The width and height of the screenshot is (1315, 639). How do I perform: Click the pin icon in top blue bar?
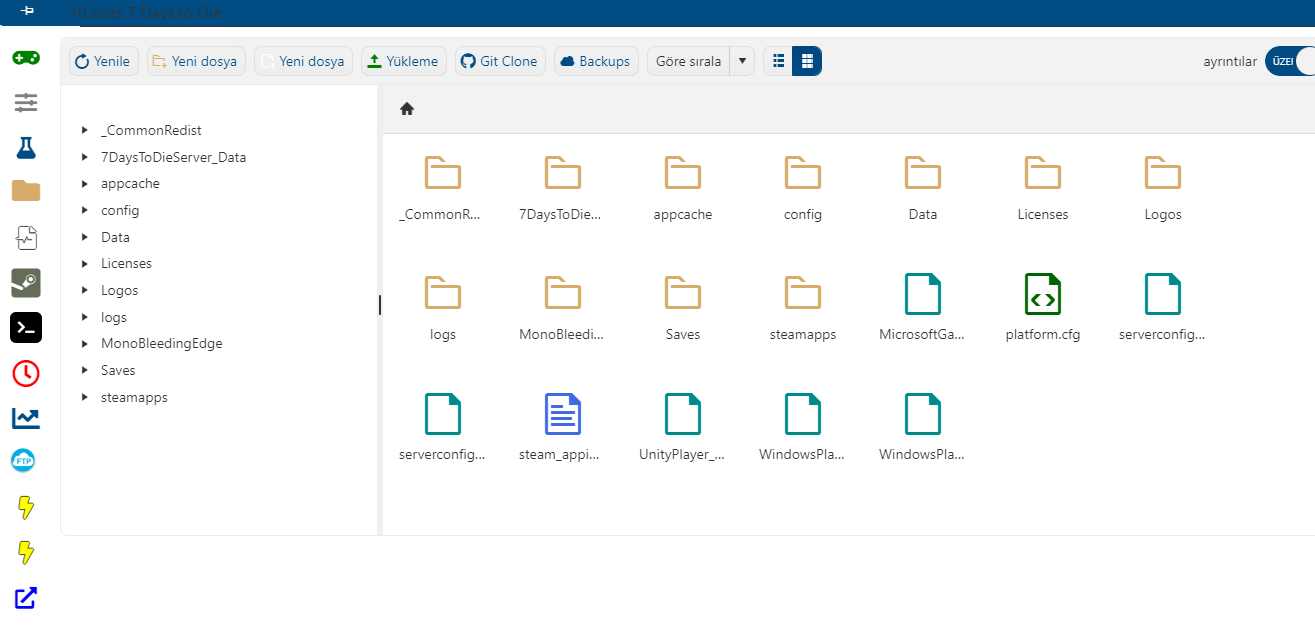tap(27, 9)
